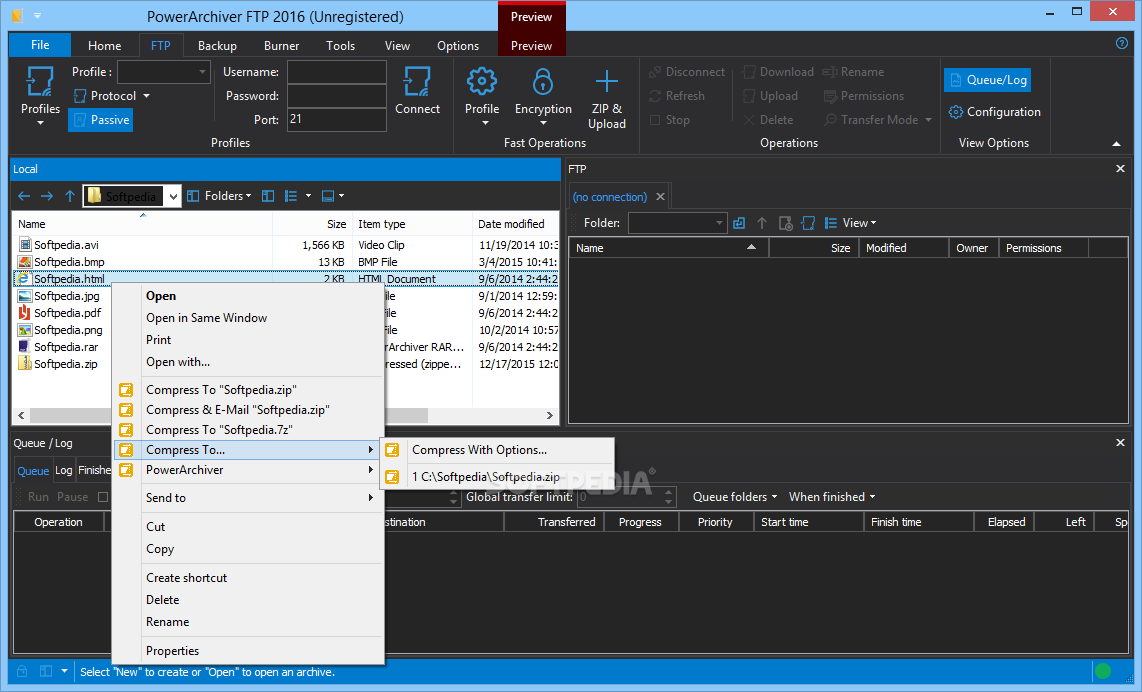Click the Name column header in Local

[142, 224]
